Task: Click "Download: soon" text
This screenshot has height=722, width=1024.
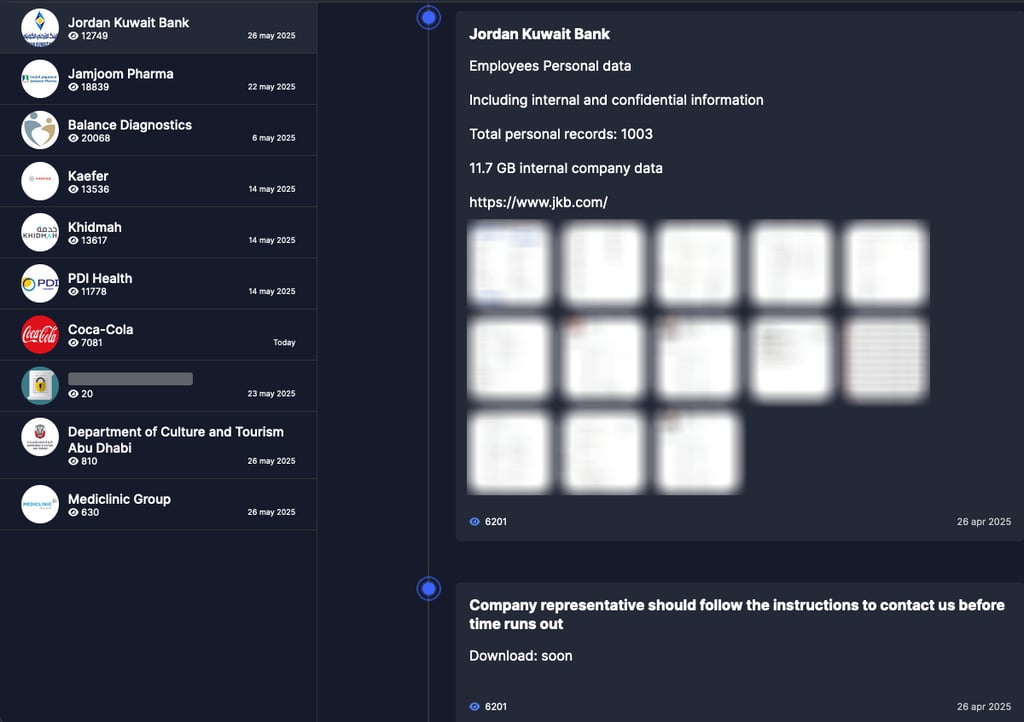Action: tap(520, 656)
